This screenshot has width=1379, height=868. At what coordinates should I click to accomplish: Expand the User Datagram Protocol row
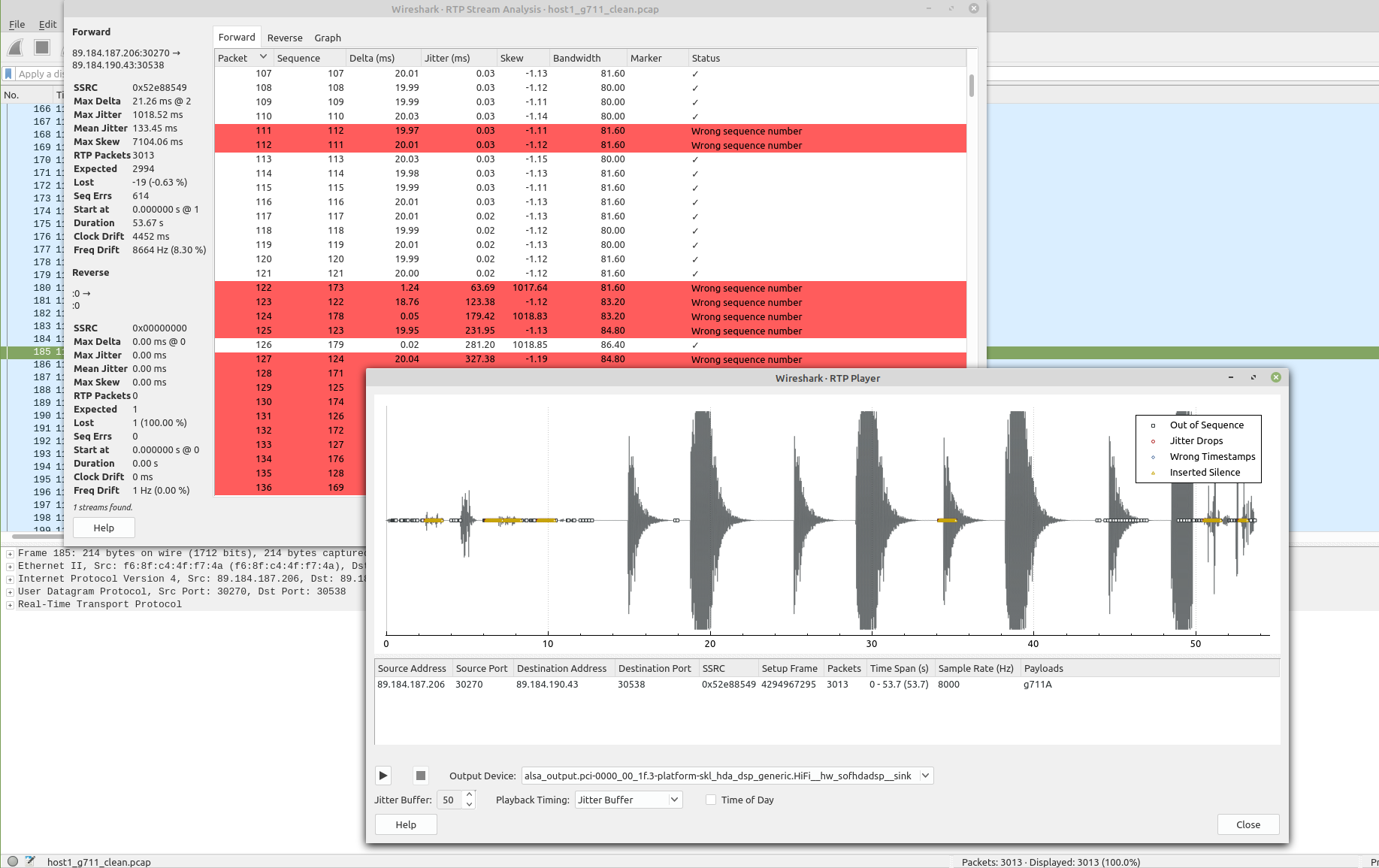click(10, 592)
